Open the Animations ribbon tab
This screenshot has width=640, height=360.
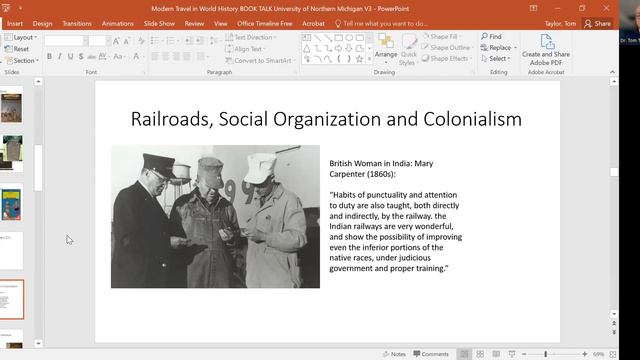(x=118, y=24)
